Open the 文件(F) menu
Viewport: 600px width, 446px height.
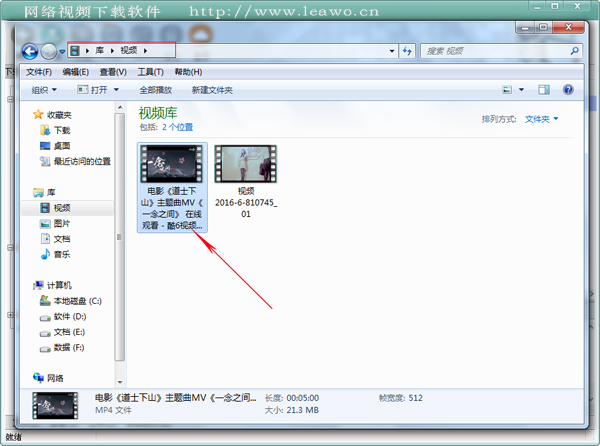tap(39, 72)
